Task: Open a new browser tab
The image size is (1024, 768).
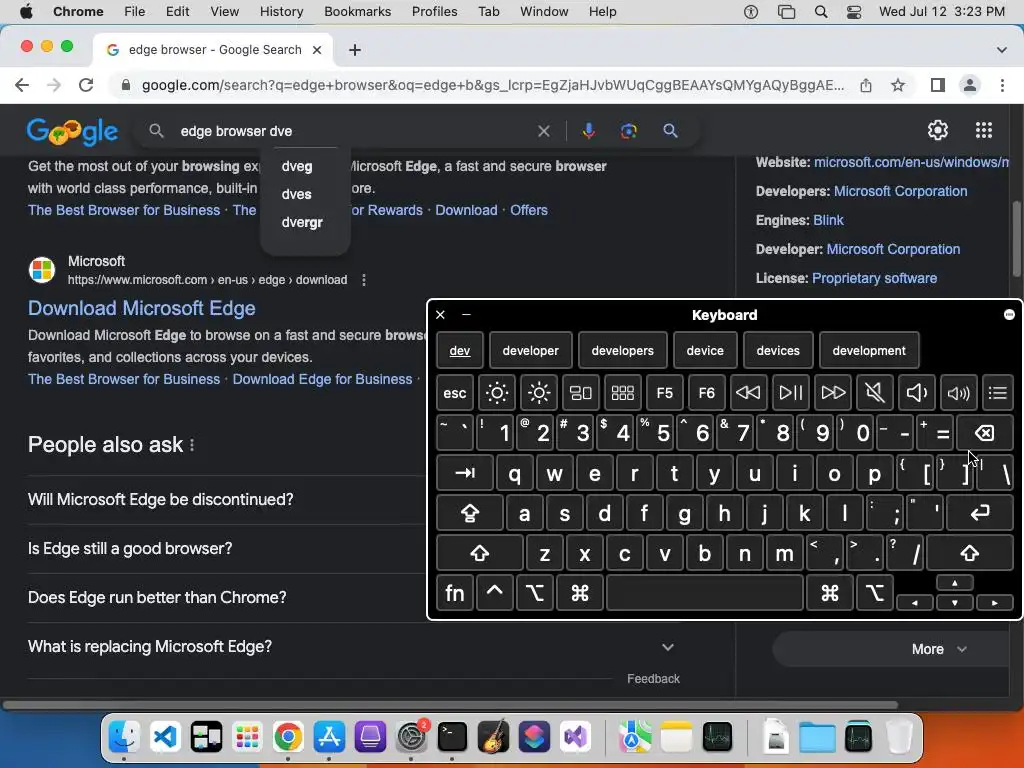Action: click(355, 50)
